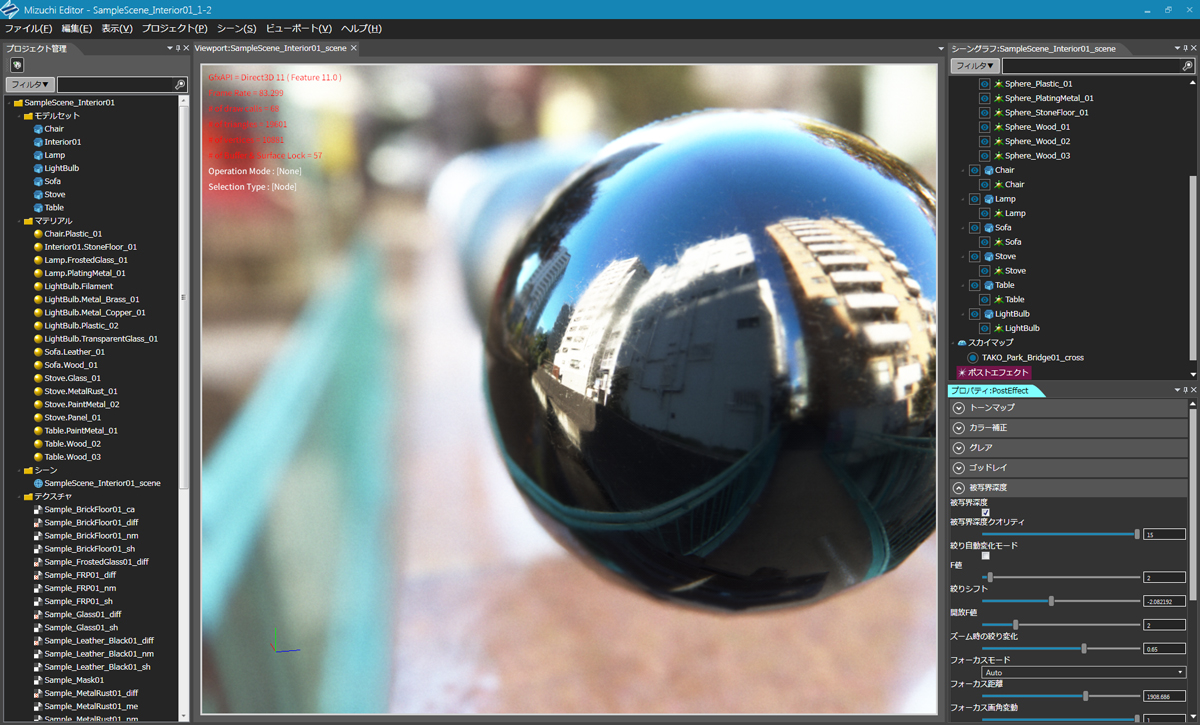Toggle visibility of Table group node

[x=974, y=285]
